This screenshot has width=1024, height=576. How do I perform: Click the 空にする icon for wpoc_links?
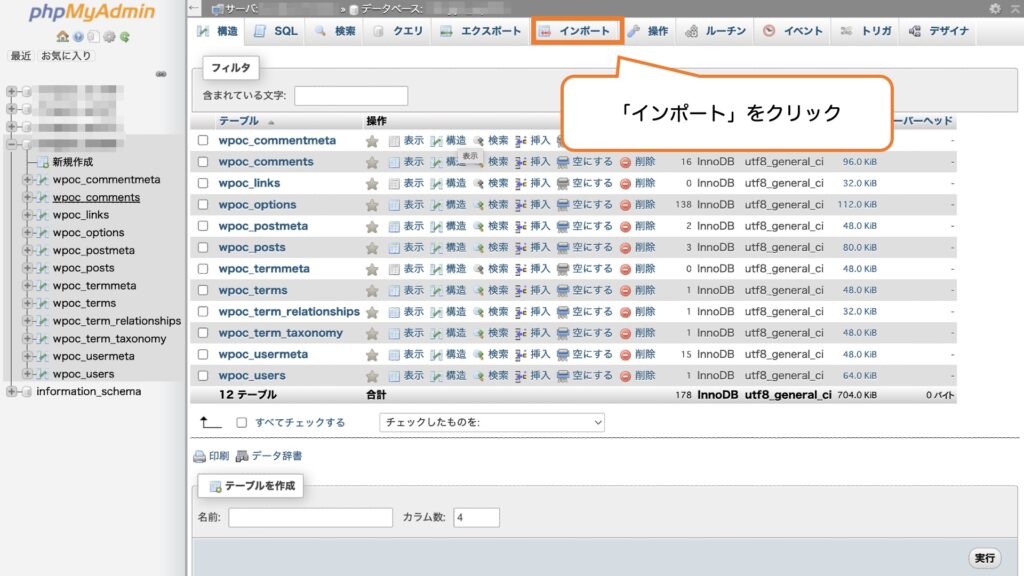tap(564, 183)
